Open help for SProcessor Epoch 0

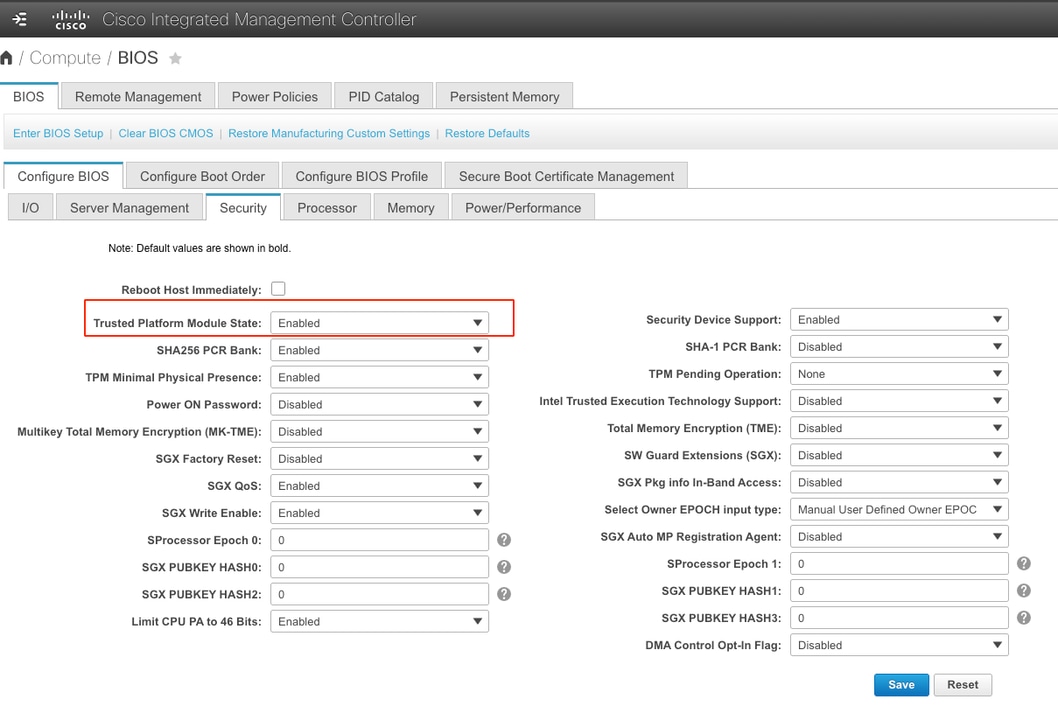(504, 539)
